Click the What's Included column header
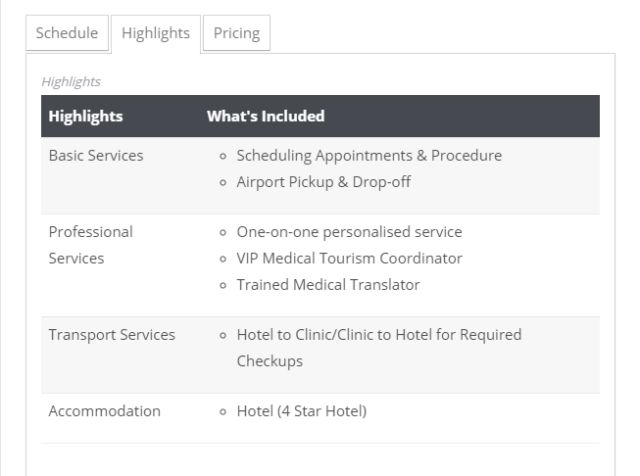Image resolution: width=640 pixels, height=476 pixels. pyautogui.click(x=266, y=116)
